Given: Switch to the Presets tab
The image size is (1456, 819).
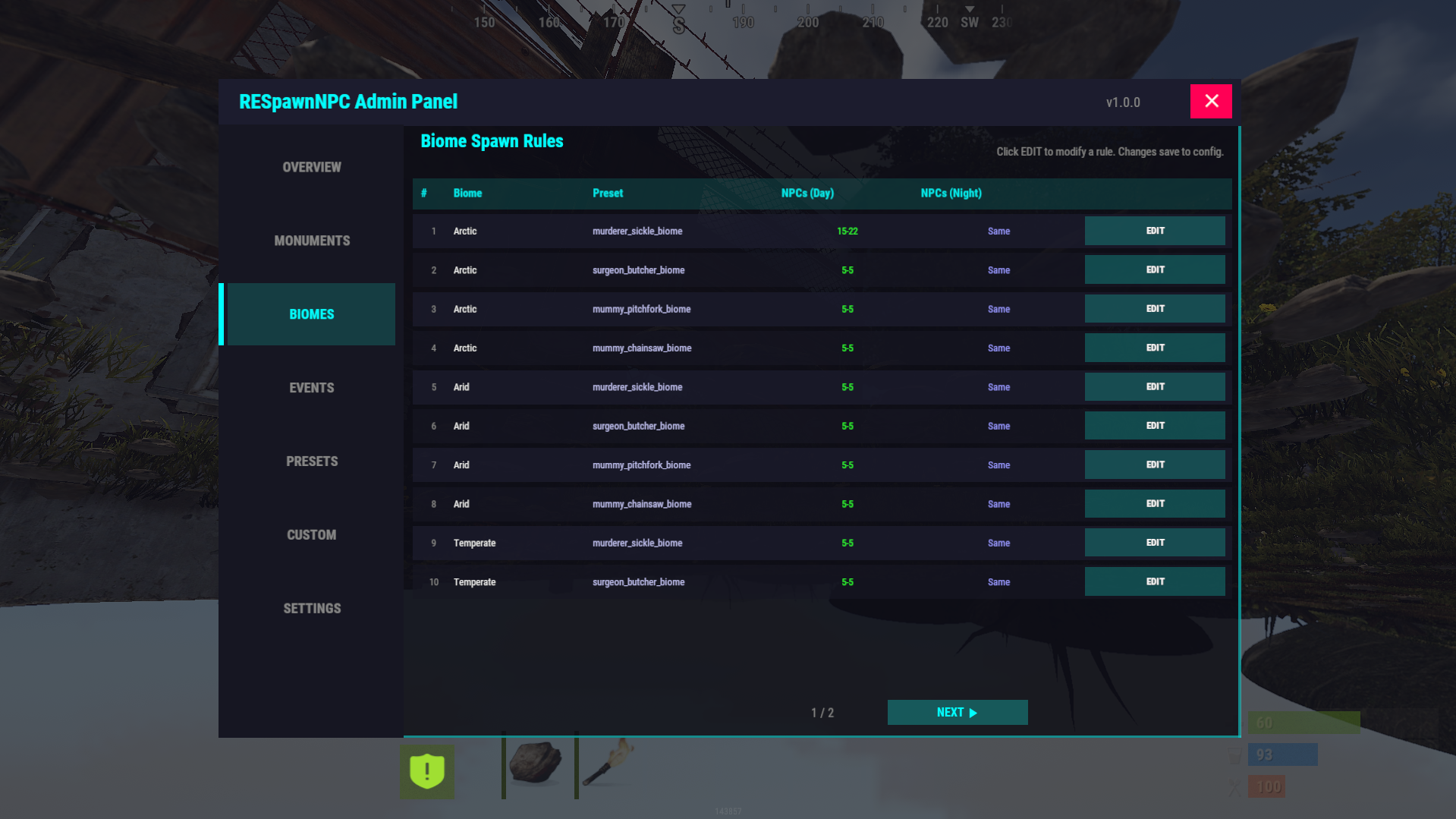Looking at the screenshot, I should tap(311, 461).
